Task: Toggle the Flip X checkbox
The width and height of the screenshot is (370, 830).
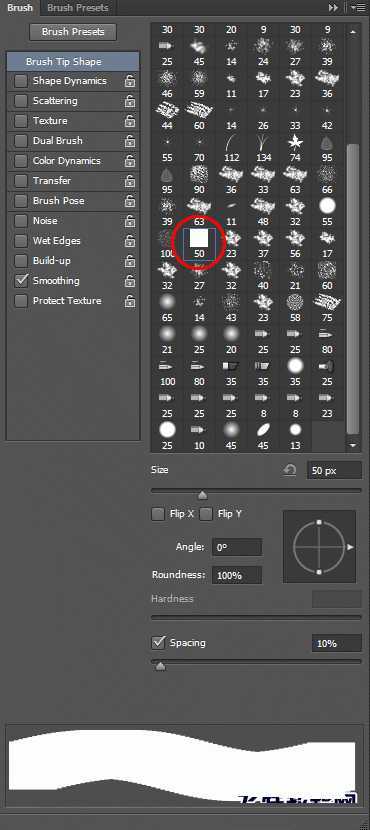Action: tap(158, 514)
